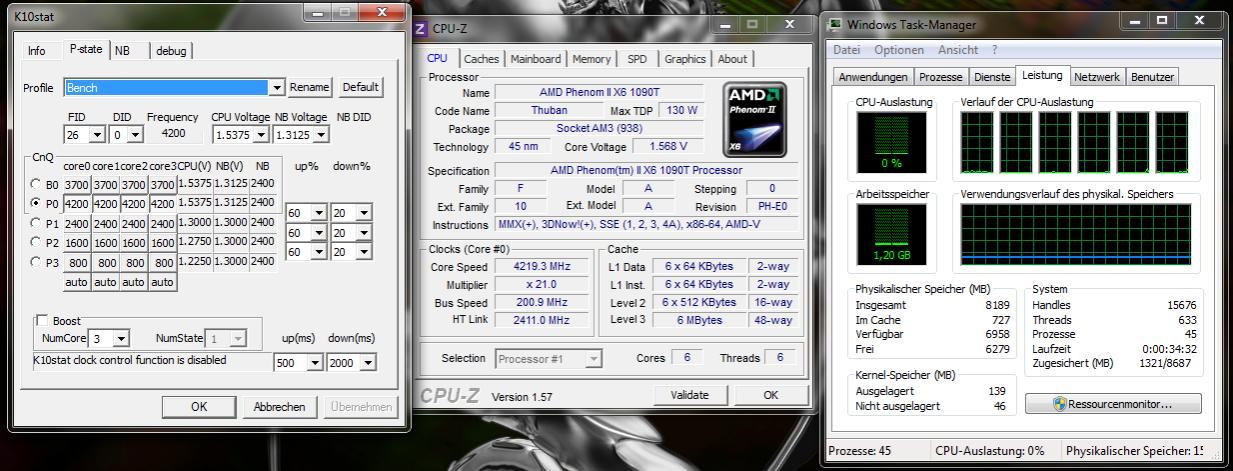Select the B0 state radio button
This screenshot has height=471, width=1233.
tap(38, 184)
